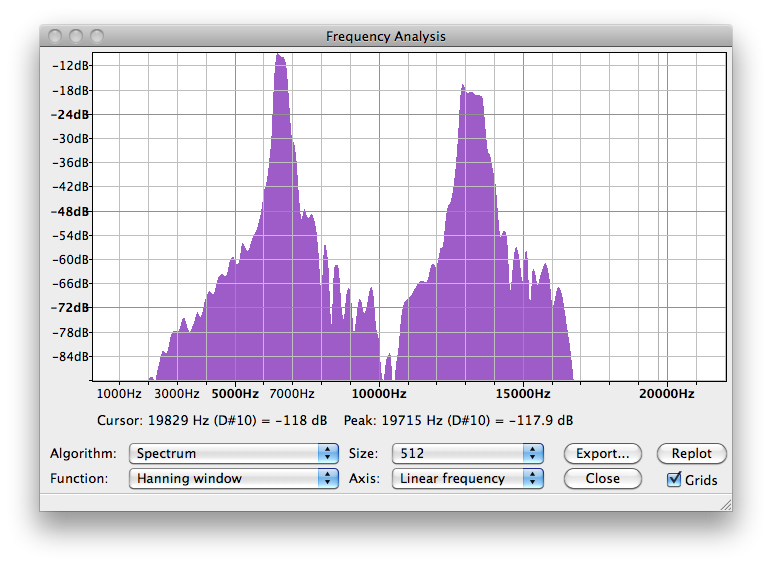
Task: Toggle the Grids checkbox
Action: (674, 479)
